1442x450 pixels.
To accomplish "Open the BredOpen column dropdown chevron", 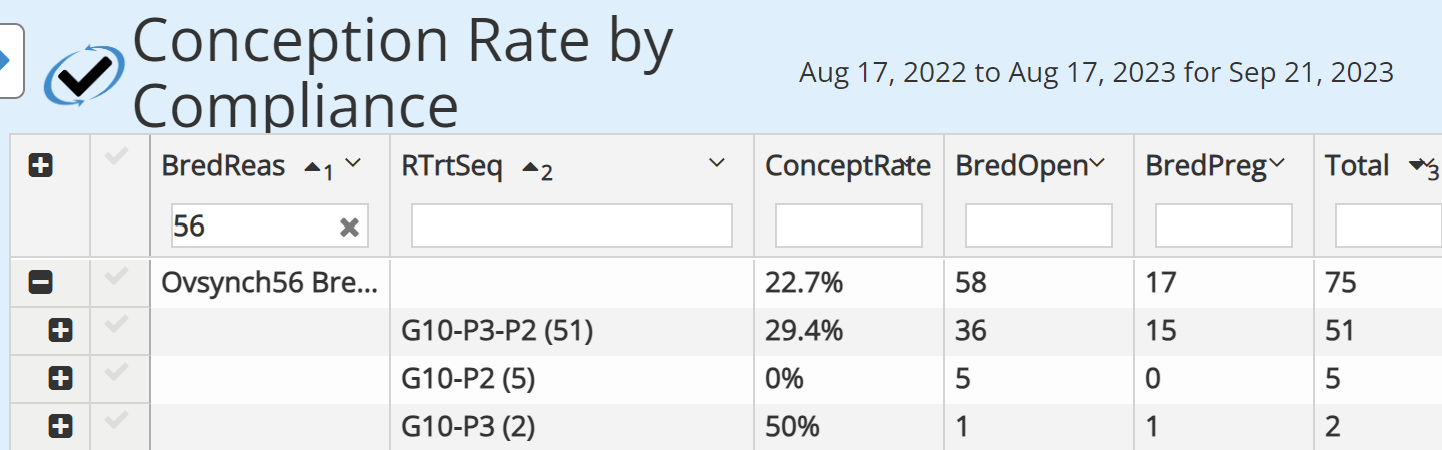I will [x=1097, y=165].
